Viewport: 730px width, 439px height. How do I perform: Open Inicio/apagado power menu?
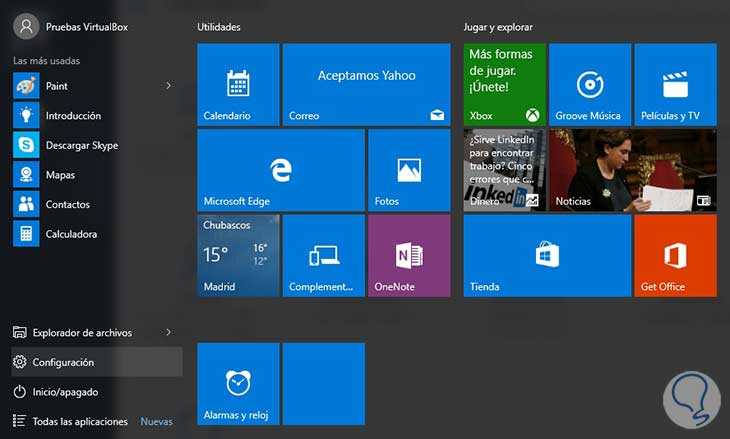pos(97,392)
